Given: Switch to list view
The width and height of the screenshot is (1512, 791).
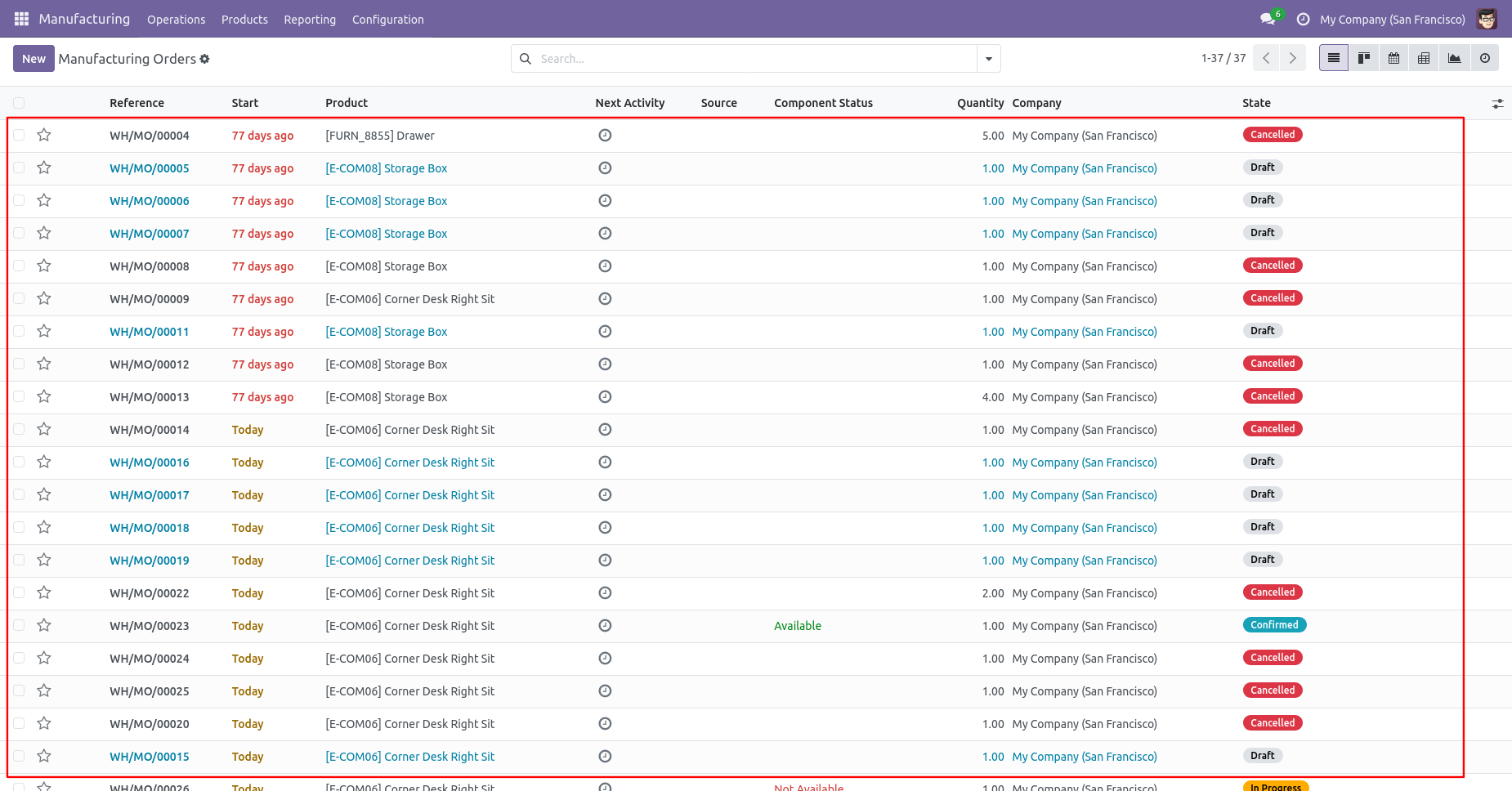Looking at the screenshot, I should tap(1334, 58).
